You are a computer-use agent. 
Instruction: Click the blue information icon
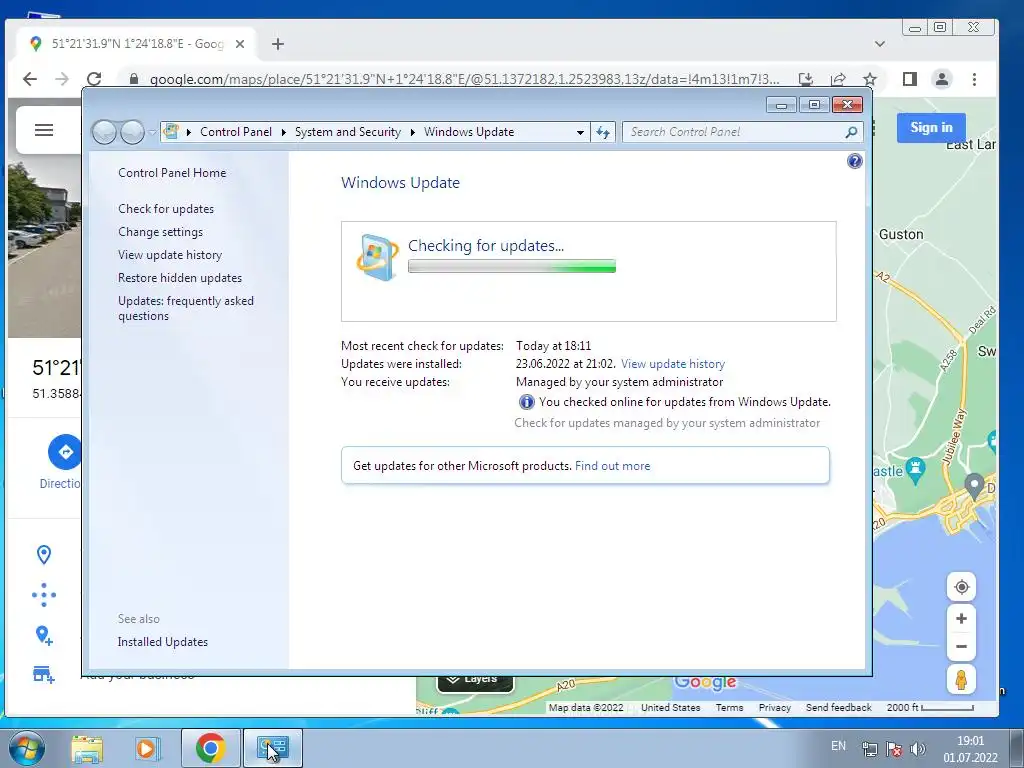526,402
